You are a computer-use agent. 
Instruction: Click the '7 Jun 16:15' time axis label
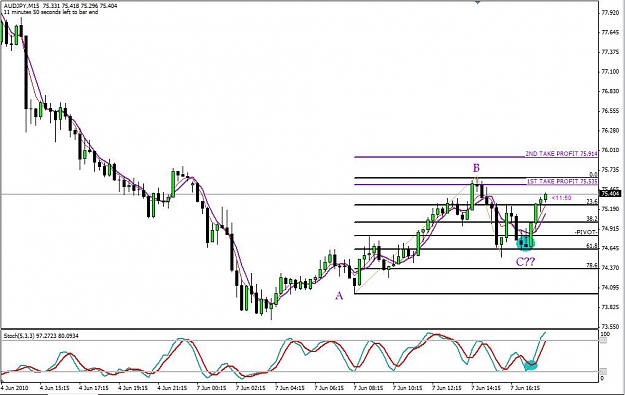(525, 387)
